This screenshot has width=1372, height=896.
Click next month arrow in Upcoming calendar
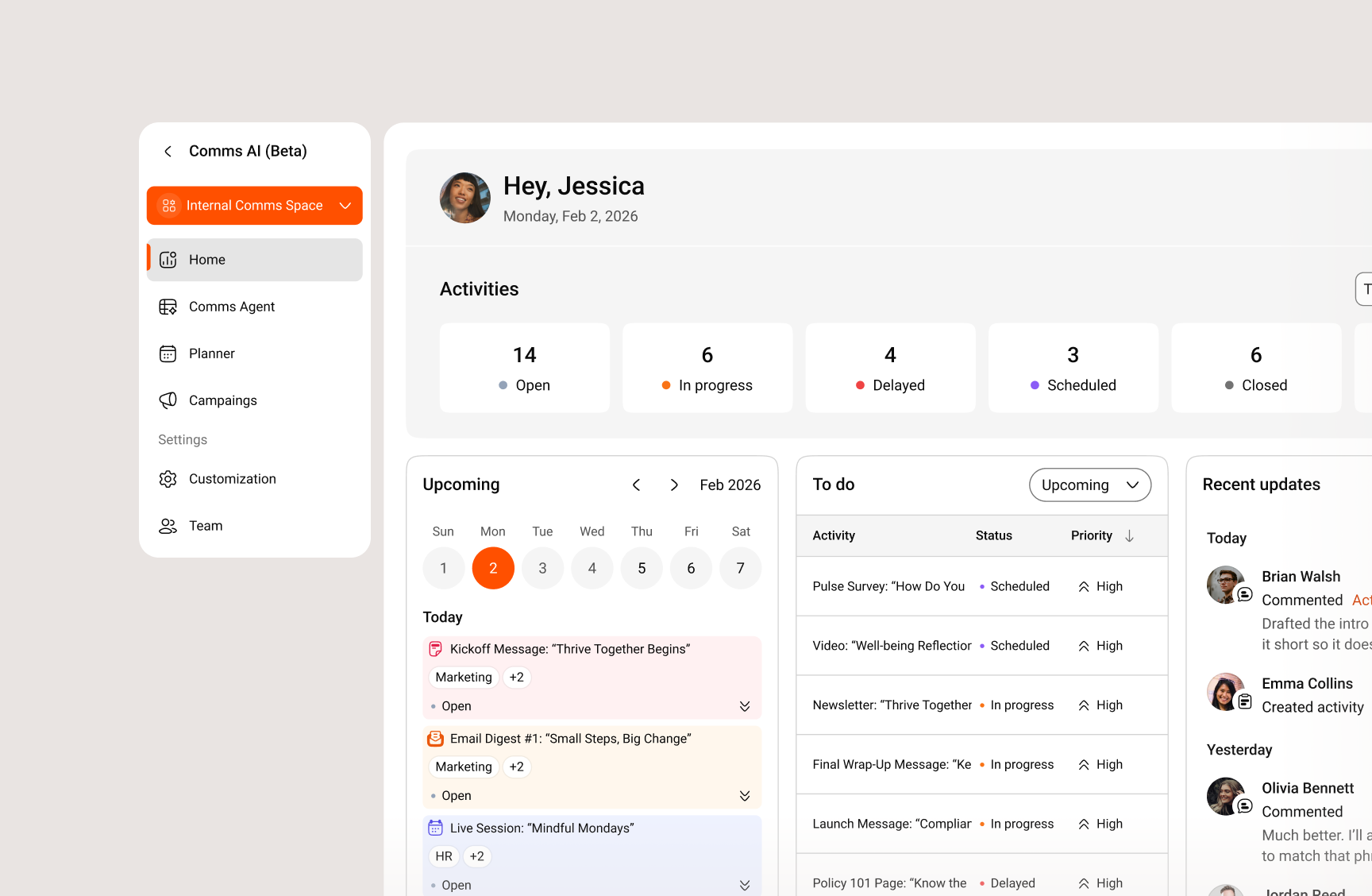tap(674, 485)
